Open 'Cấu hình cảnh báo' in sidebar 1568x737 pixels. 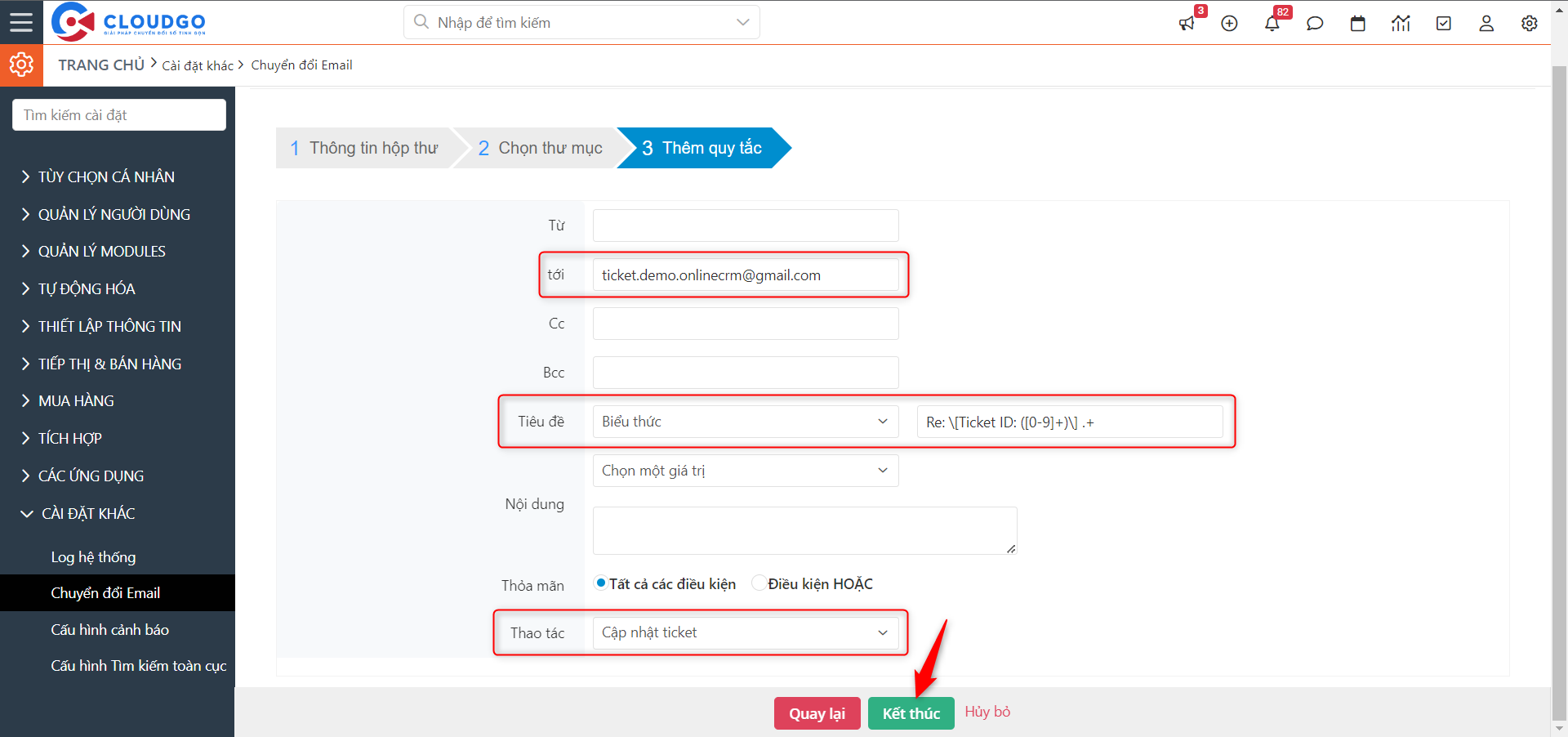[x=109, y=630]
